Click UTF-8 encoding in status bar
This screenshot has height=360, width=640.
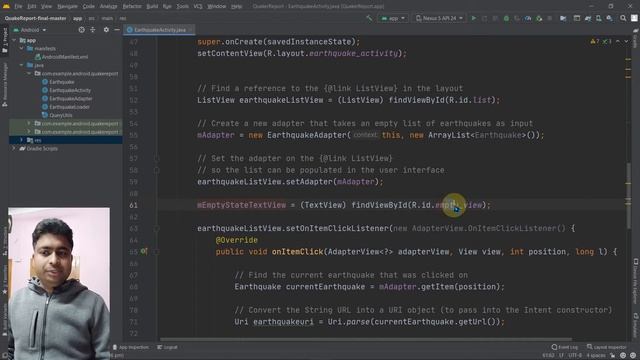click(x=576, y=356)
